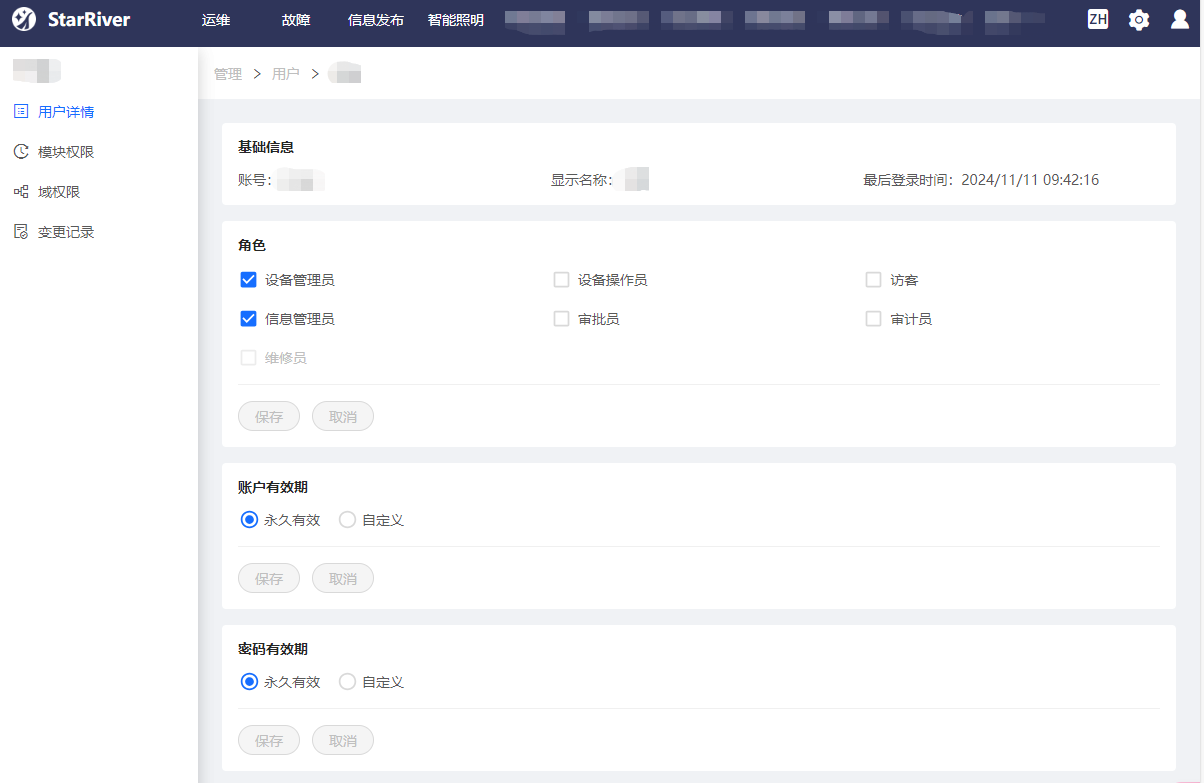Click 取消 in the 角色 section
Screen dimensions: 1204x783
pyautogui.click(x=343, y=416)
